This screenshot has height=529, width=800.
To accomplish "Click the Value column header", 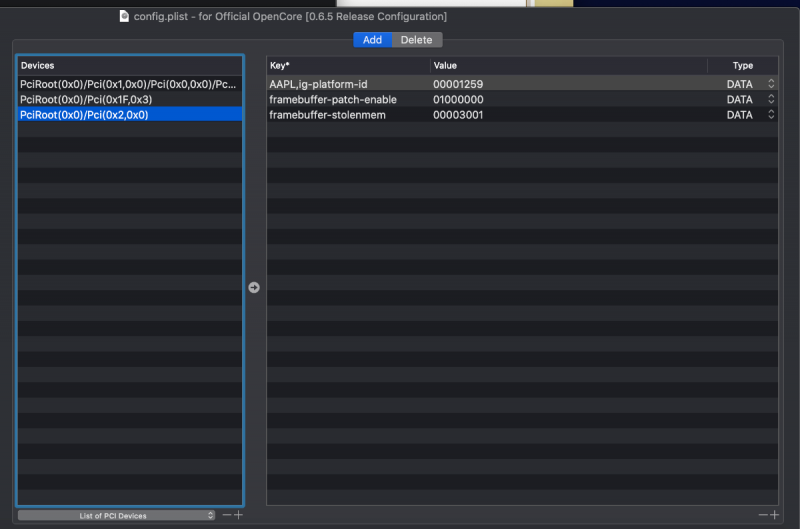I will coord(569,65).
